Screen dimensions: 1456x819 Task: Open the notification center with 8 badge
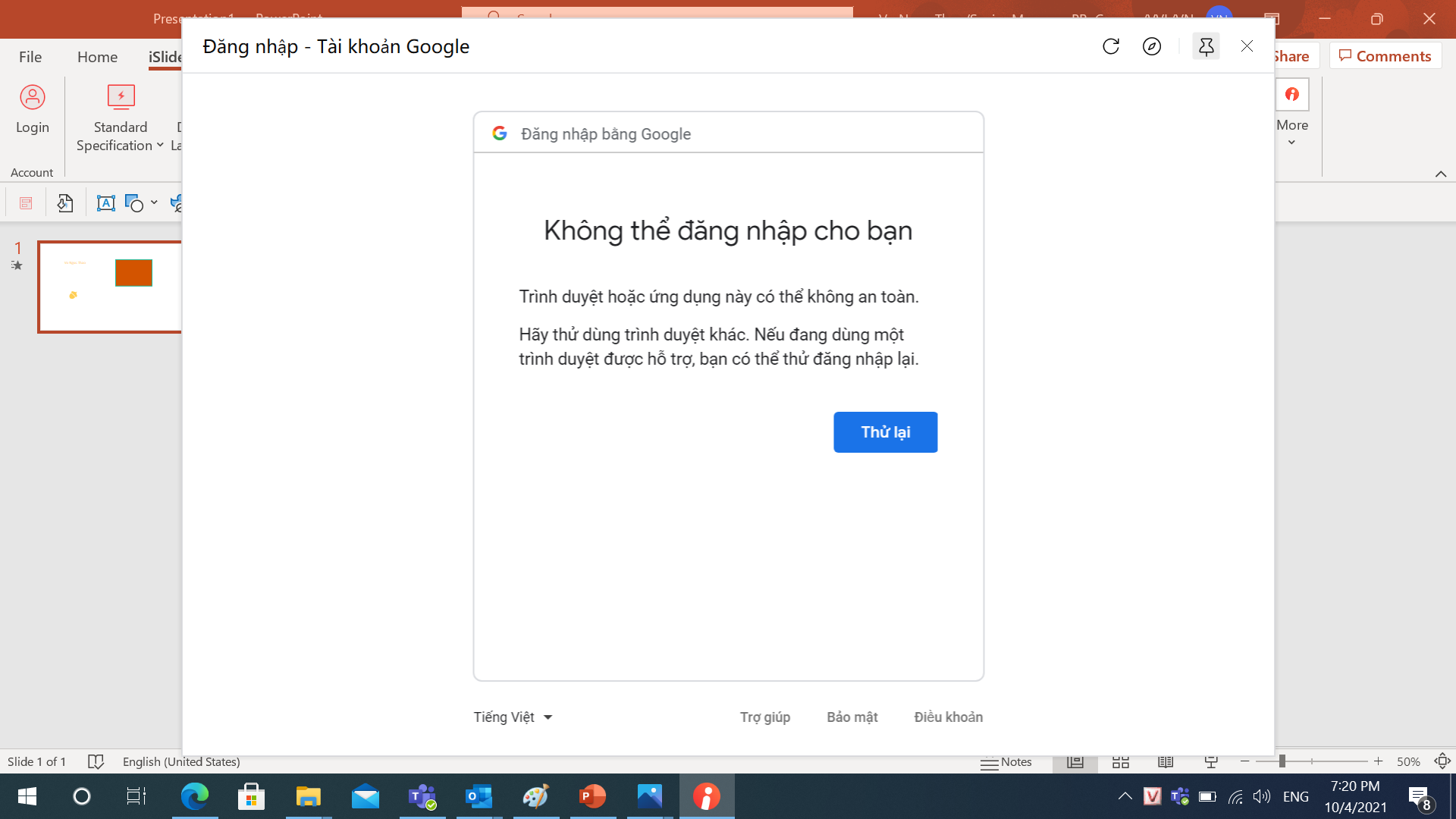pos(1420,798)
